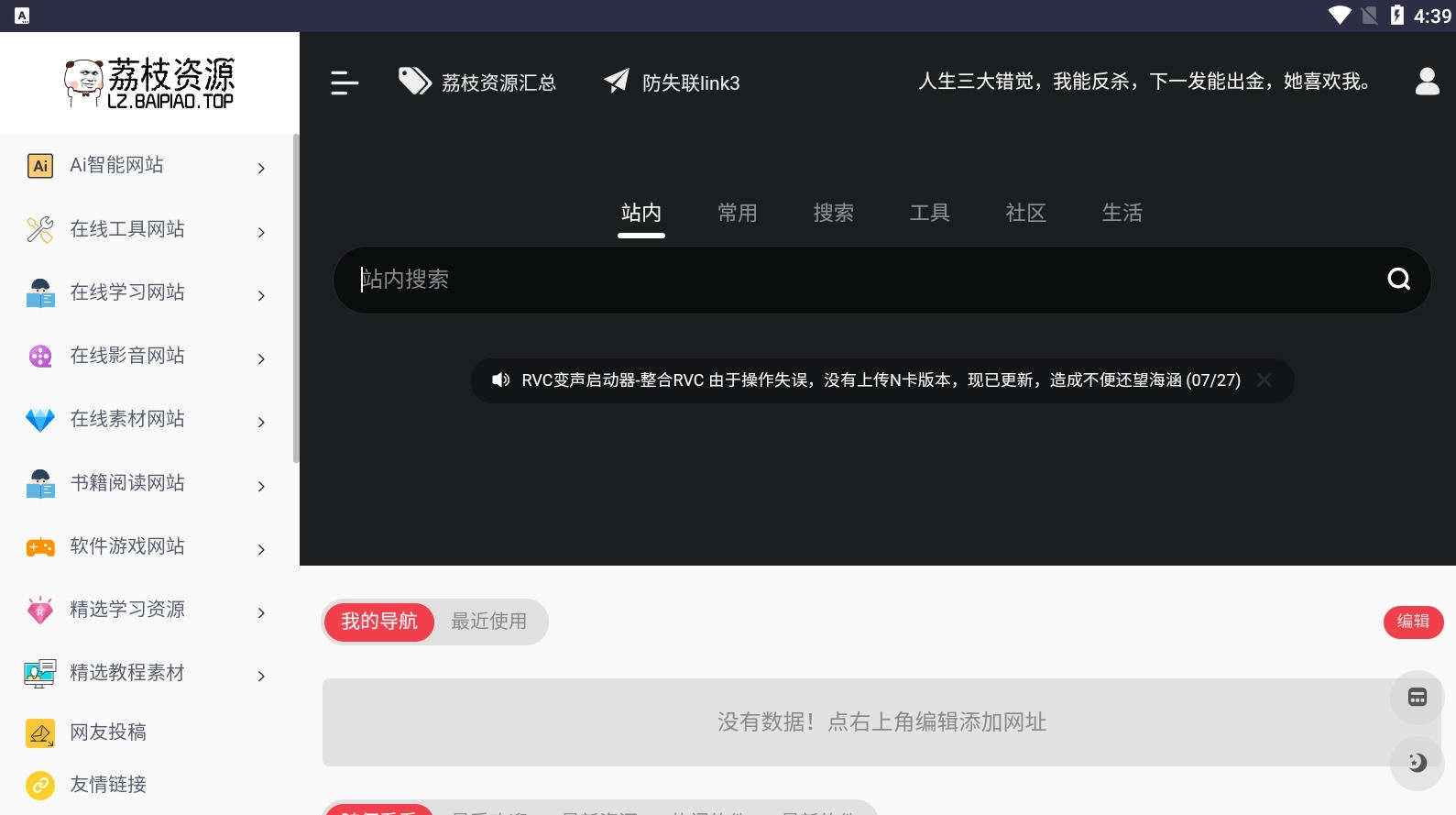The image size is (1456, 815).
Task: Click the hamburger menu icon
Action: 345,83
